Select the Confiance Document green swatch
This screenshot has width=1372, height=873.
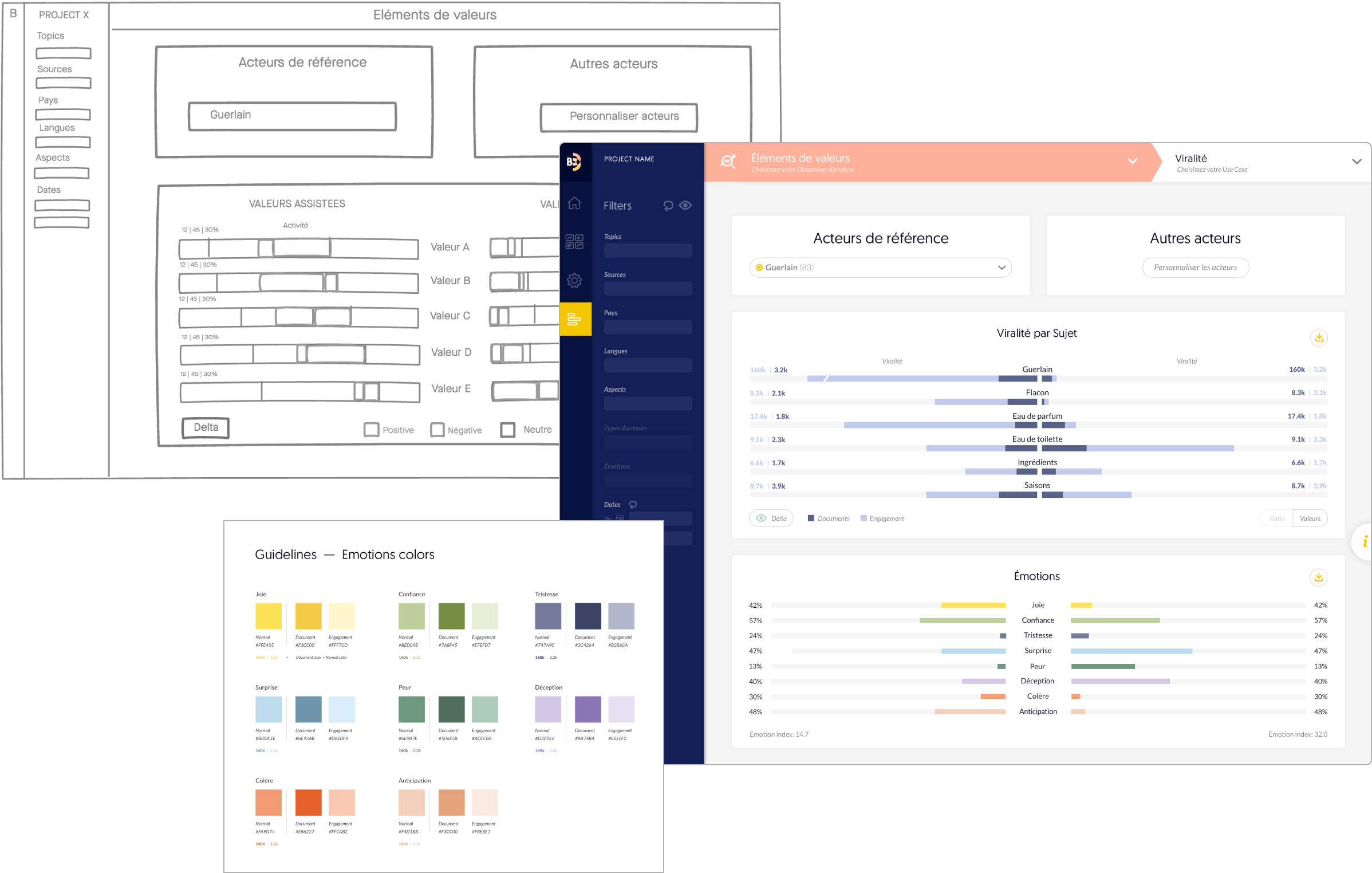click(451, 616)
